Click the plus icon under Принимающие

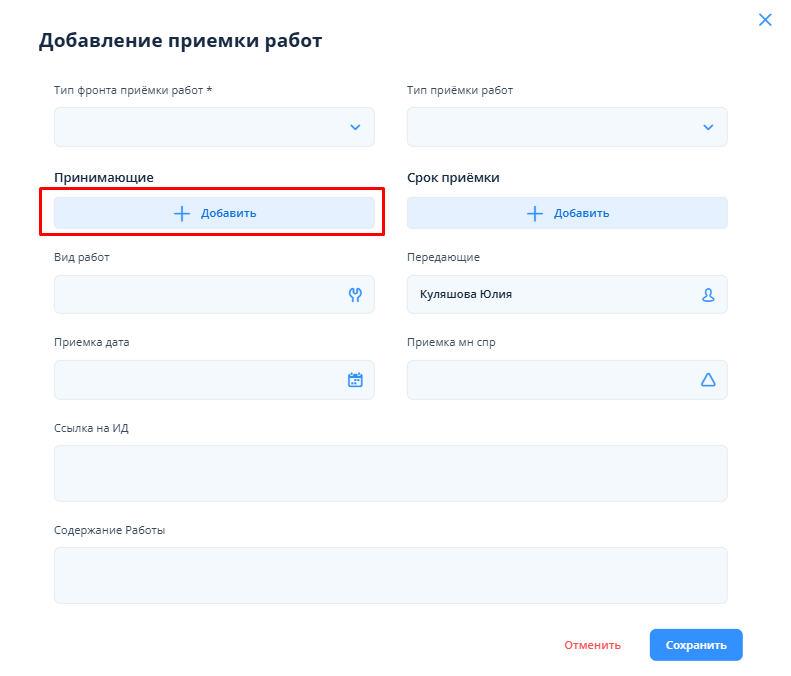182,213
